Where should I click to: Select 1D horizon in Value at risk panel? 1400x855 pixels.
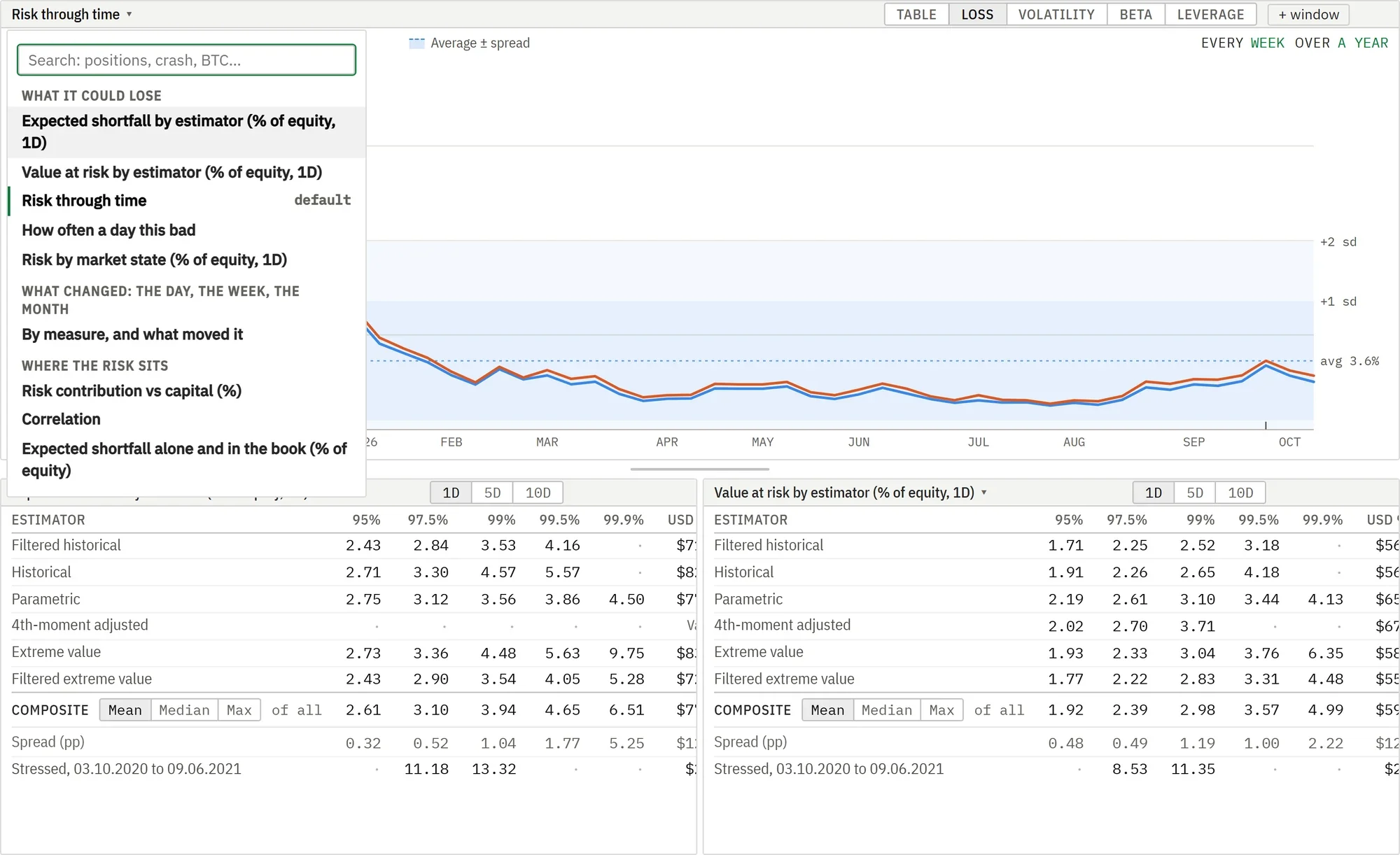(x=1154, y=493)
